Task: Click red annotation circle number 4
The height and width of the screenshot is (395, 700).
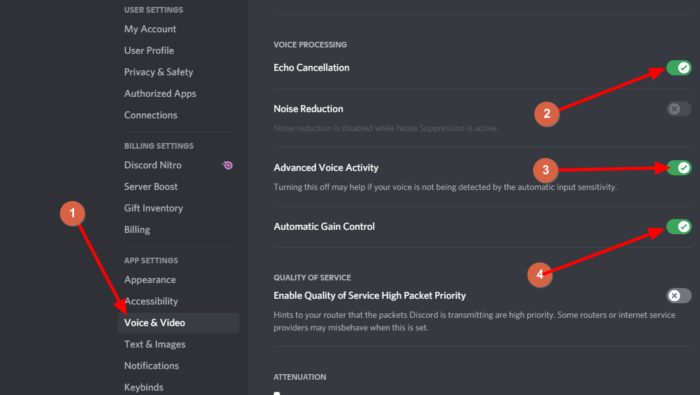Action: tap(540, 274)
